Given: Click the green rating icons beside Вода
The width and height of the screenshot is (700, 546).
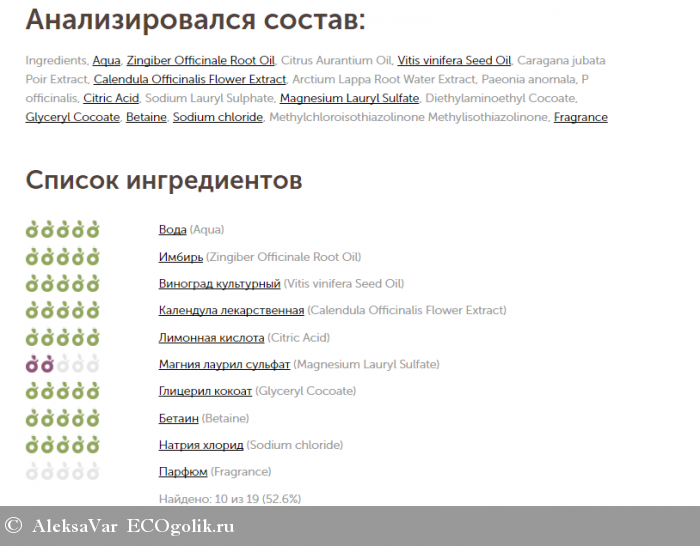Looking at the screenshot, I should 62,230.
